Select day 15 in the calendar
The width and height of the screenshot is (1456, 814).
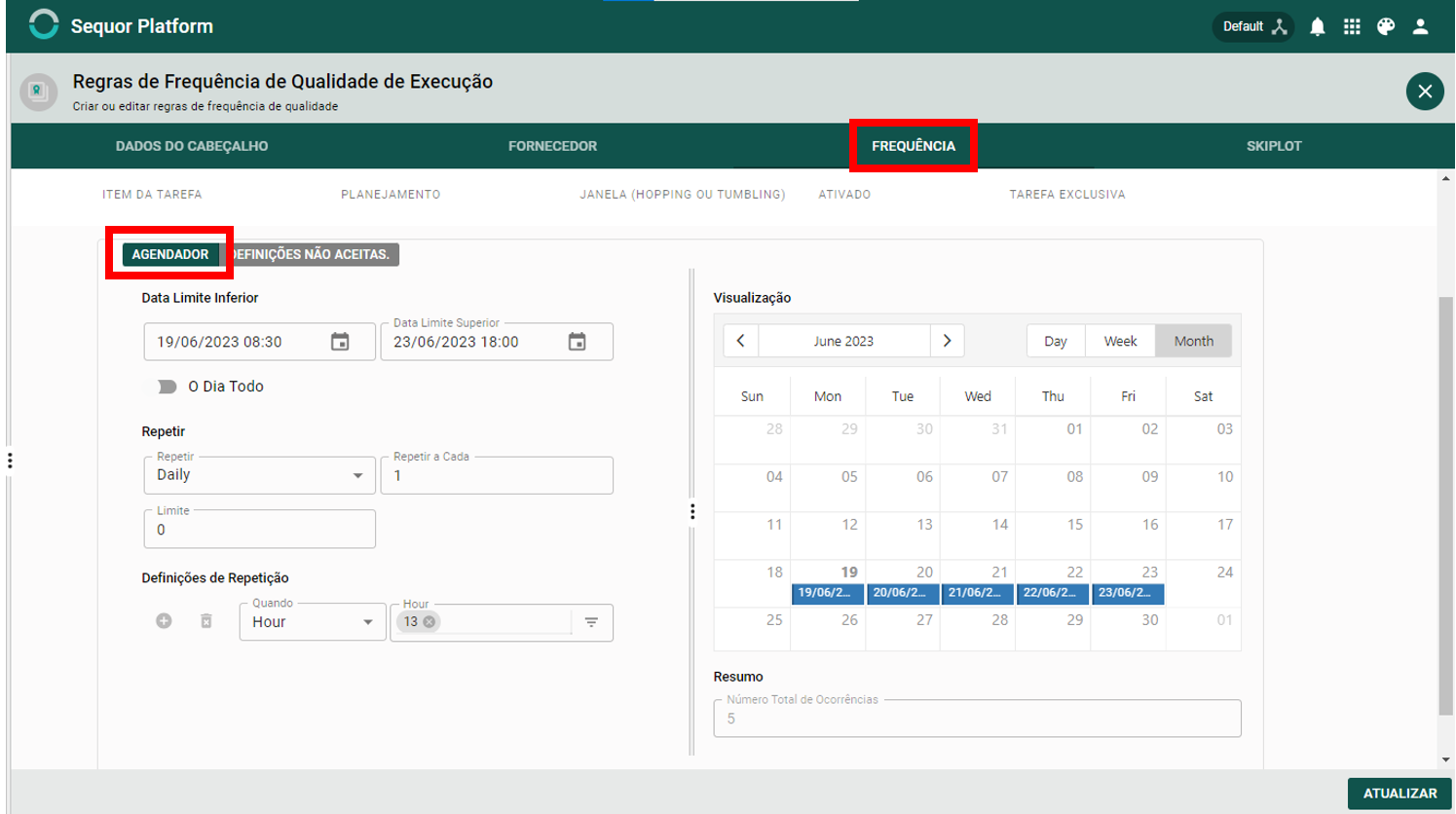[1053, 536]
